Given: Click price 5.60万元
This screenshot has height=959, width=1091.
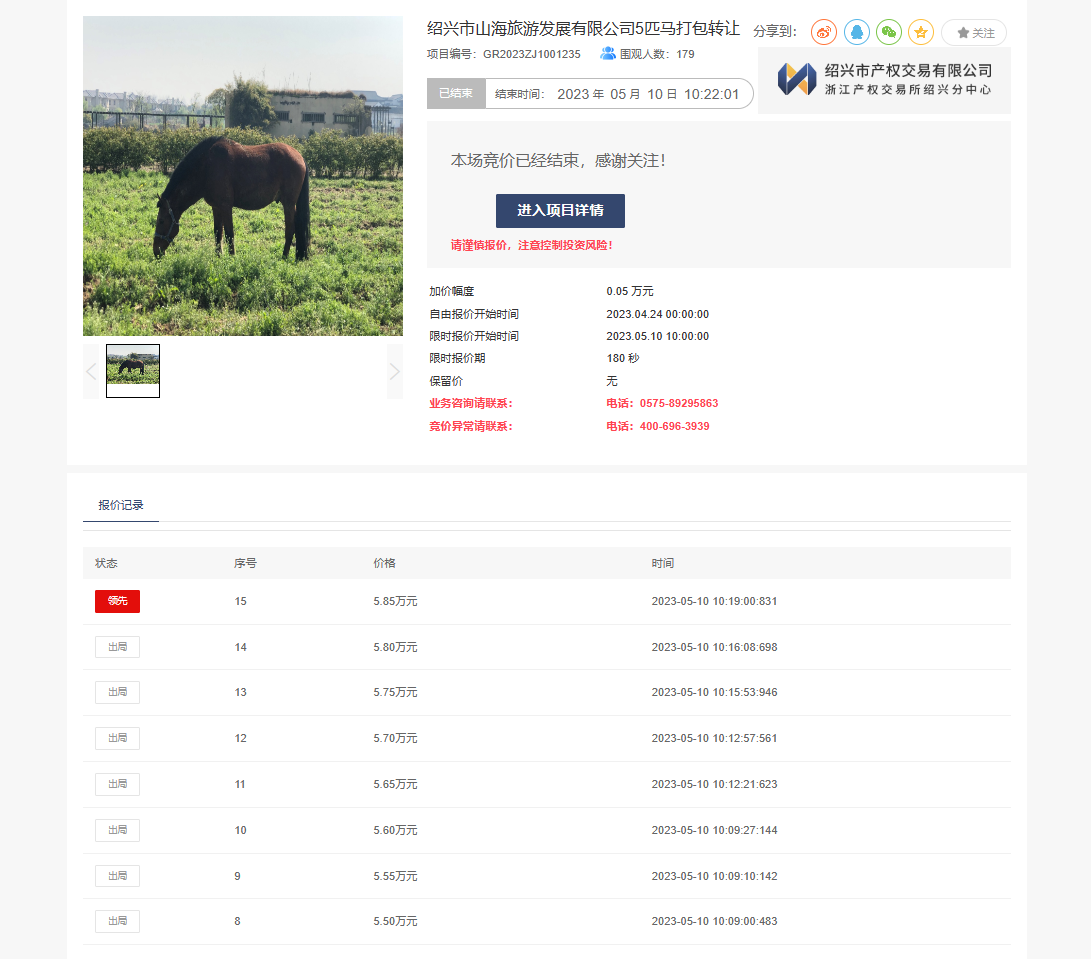Looking at the screenshot, I should [x=395, y=830].
